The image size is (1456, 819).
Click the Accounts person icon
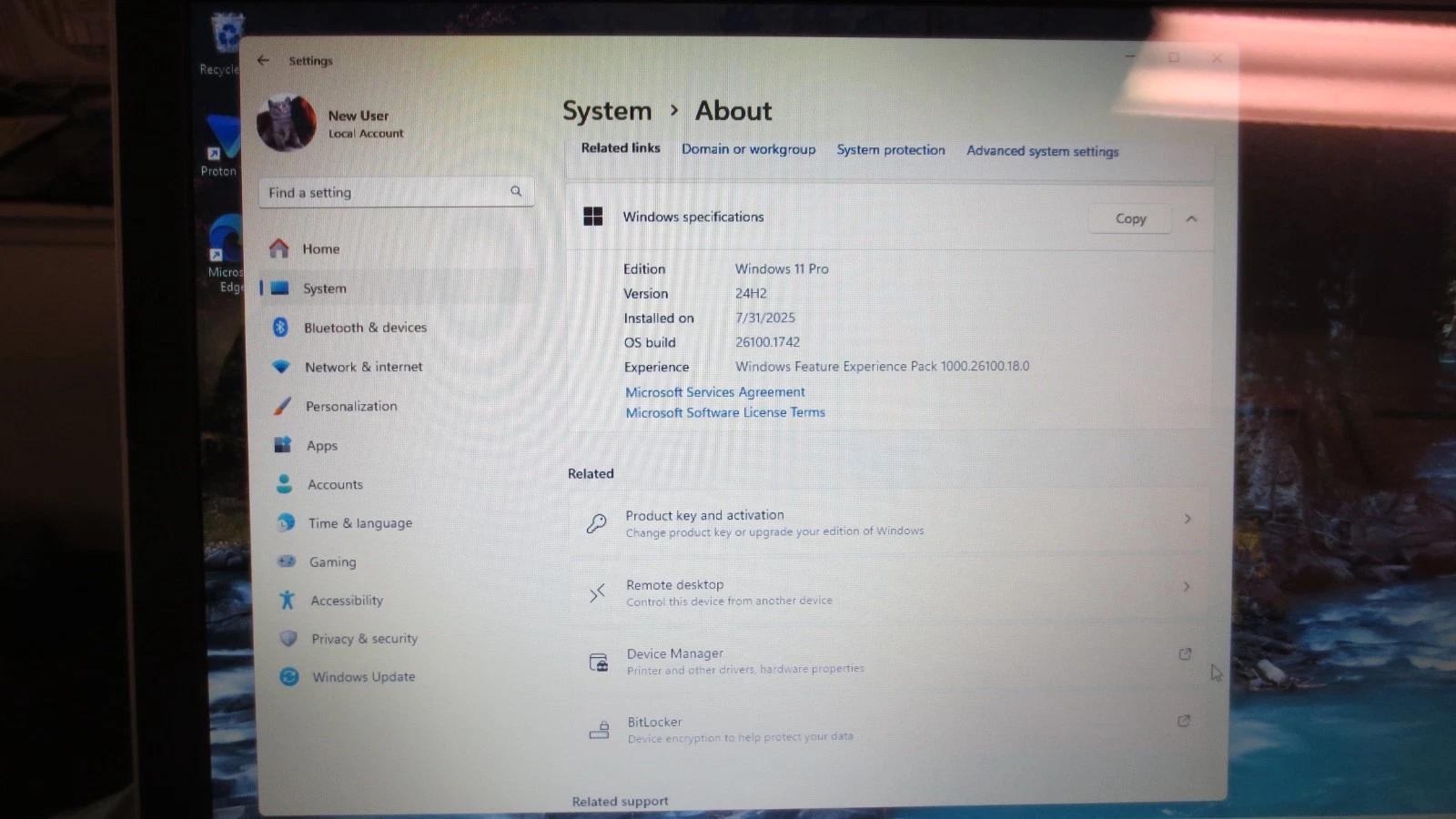point(284,483)
